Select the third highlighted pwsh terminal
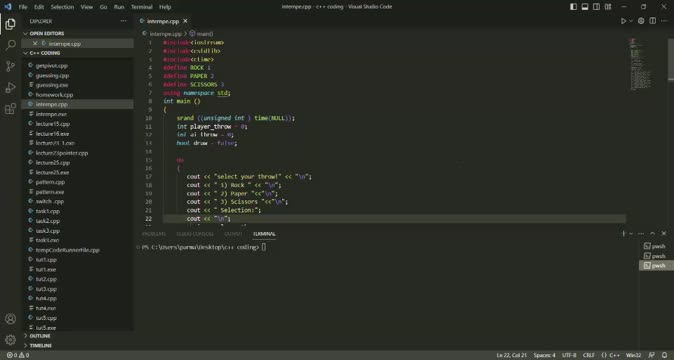 [655, 265]
